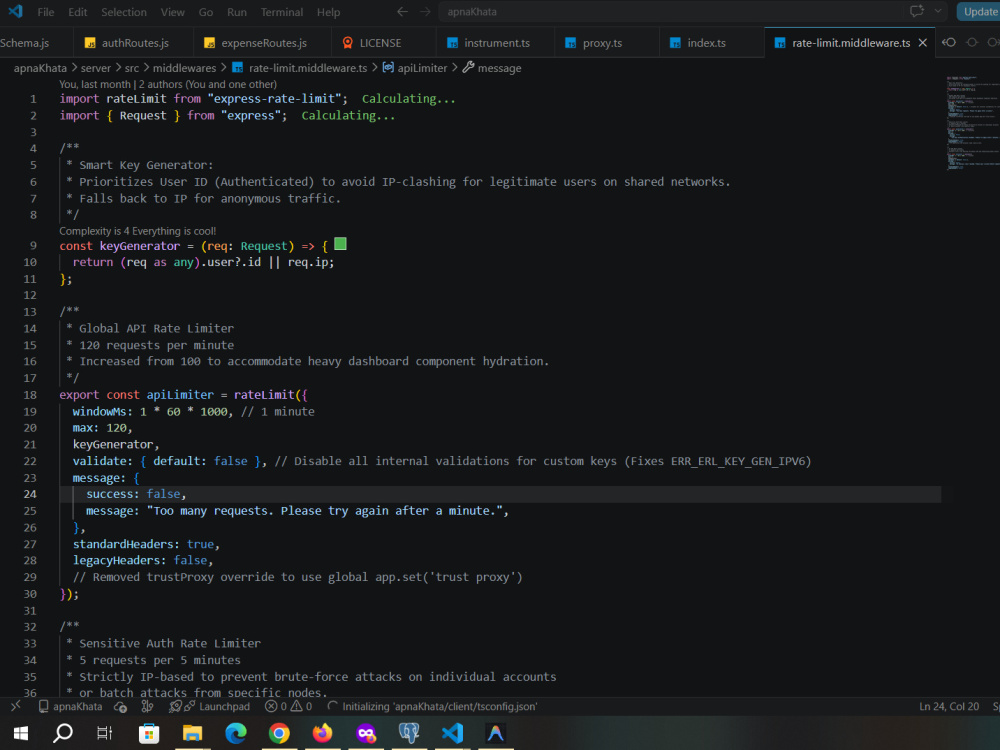Open Task View in the taskbar
Screen dimensions: 1000x750
point(105,733)
